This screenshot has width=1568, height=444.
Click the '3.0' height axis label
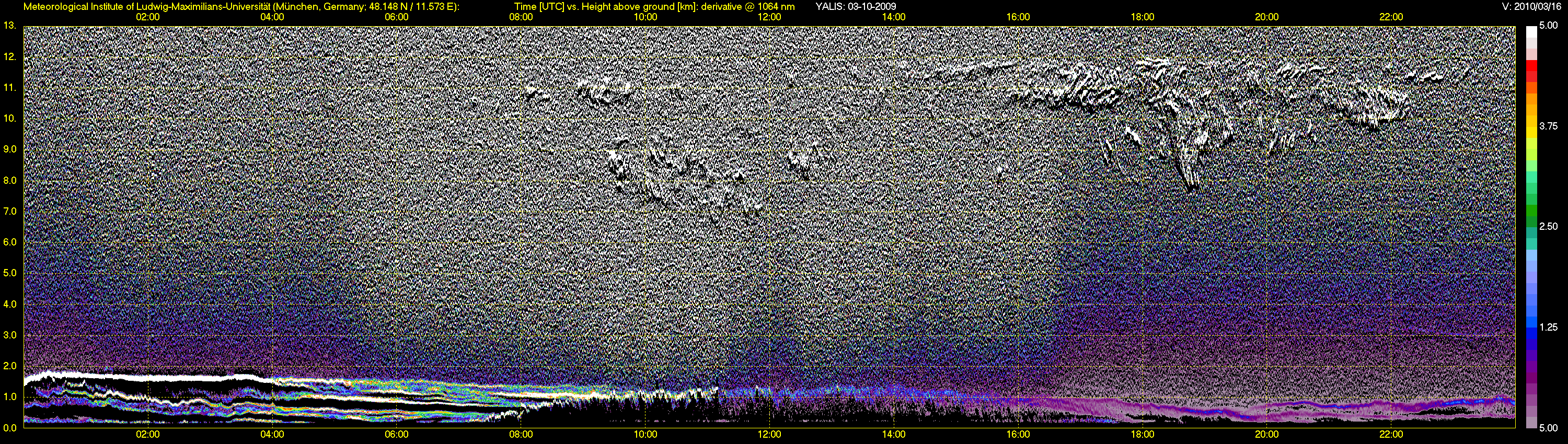point(10,335)
